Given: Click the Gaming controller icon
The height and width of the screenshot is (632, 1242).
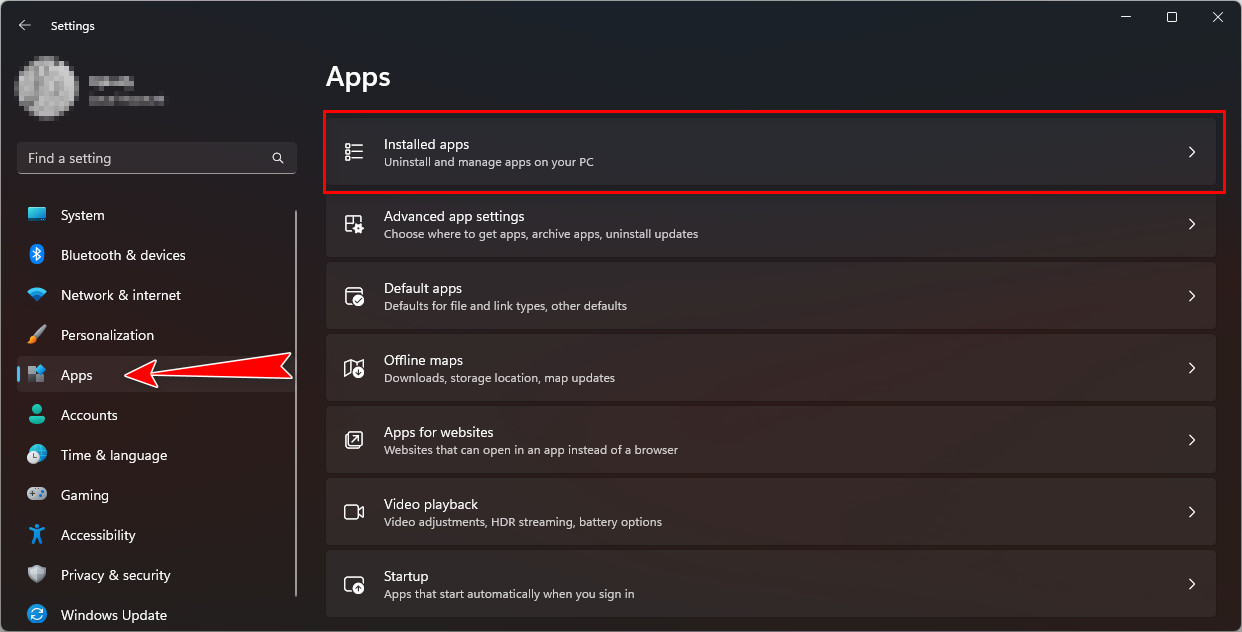Looking at the screenshot, I should click(37, 495).
